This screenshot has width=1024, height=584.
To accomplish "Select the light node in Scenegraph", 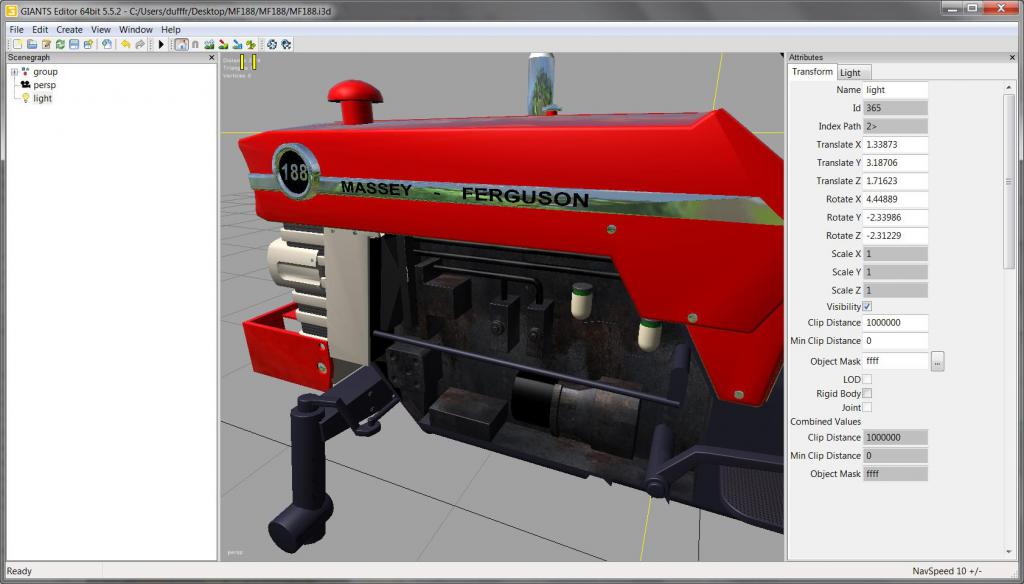I will tap(42, 98).
